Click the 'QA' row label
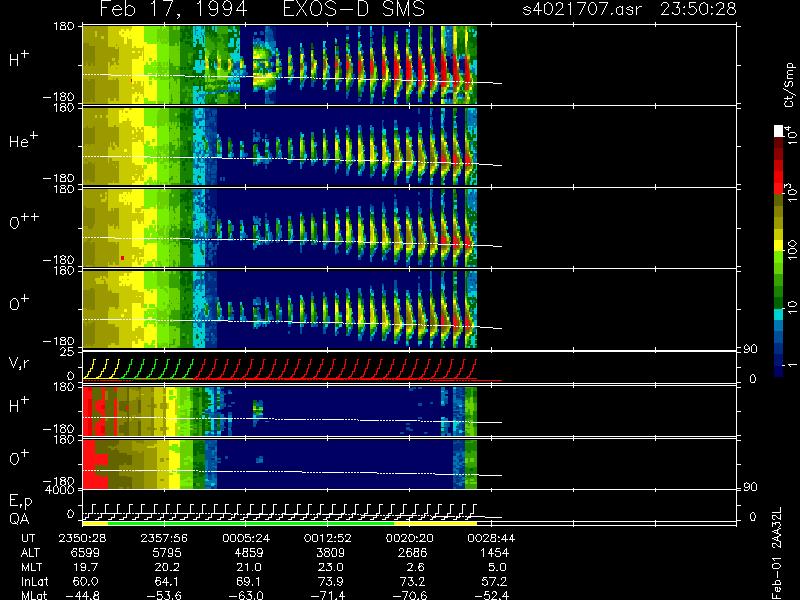The image size is (800, 600). tap(19, 518)
